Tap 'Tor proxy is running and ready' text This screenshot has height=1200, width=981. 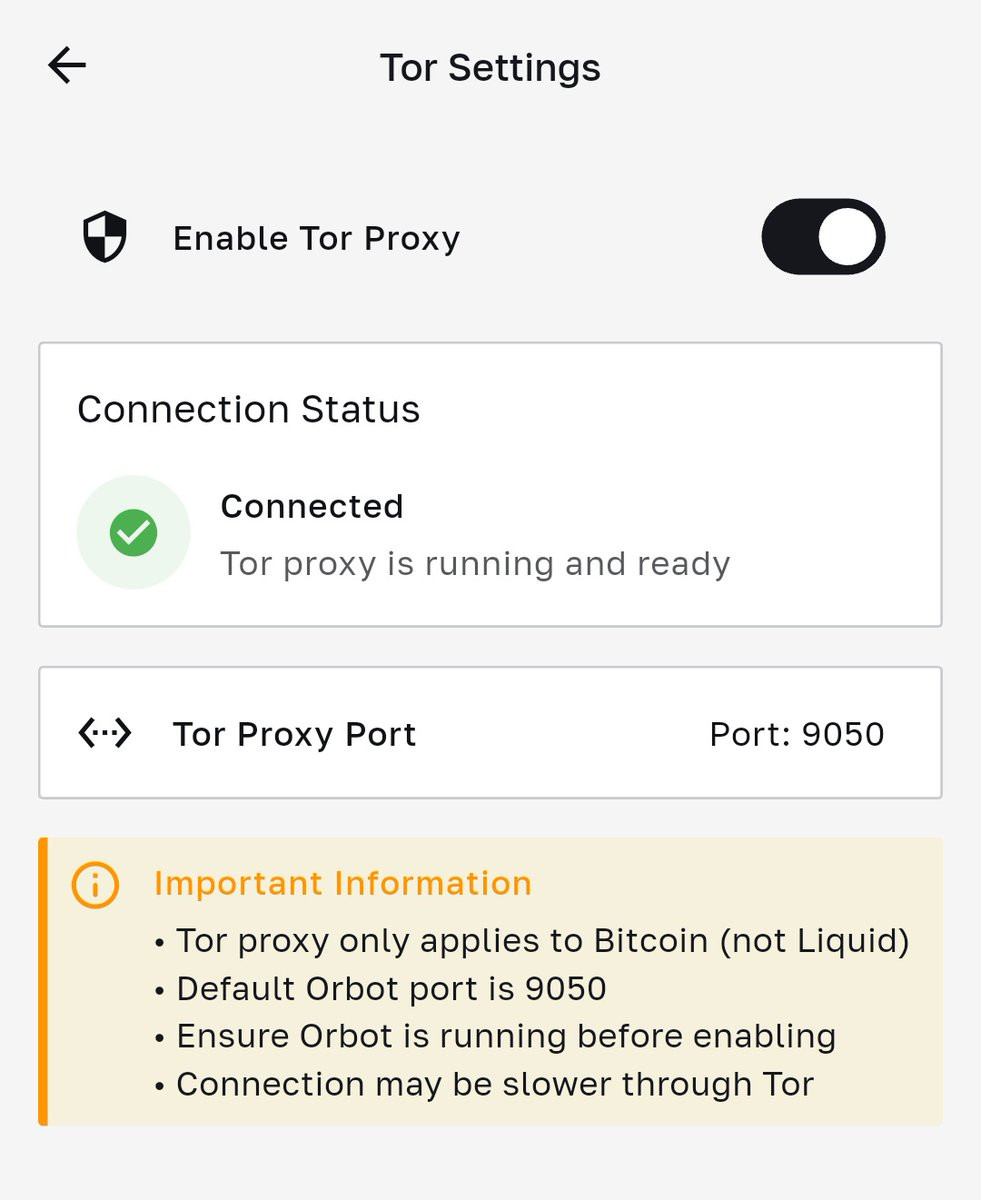(x=475, y=564)
